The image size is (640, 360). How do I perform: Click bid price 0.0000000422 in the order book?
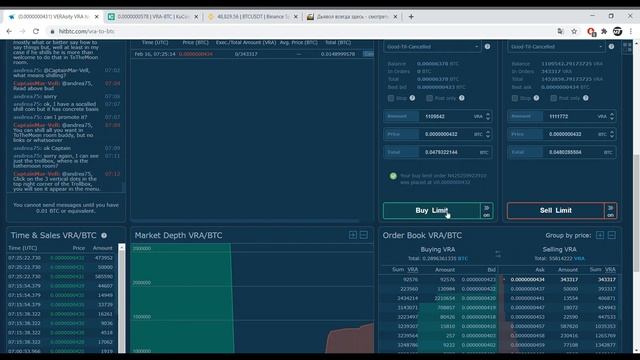pyautogui.click(x=478, y=289)
